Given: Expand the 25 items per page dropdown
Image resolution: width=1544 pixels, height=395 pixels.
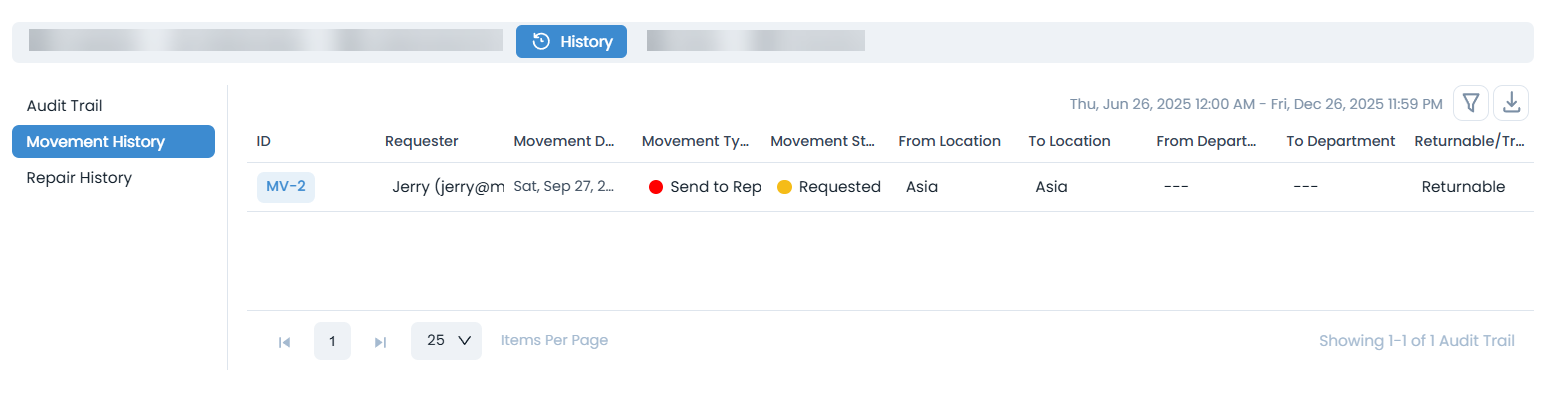Looking at the screenshot, I should [446, 341].
